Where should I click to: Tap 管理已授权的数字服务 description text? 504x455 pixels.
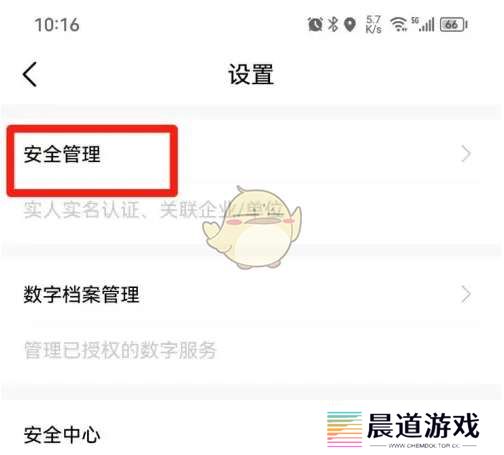coord(120,350)
